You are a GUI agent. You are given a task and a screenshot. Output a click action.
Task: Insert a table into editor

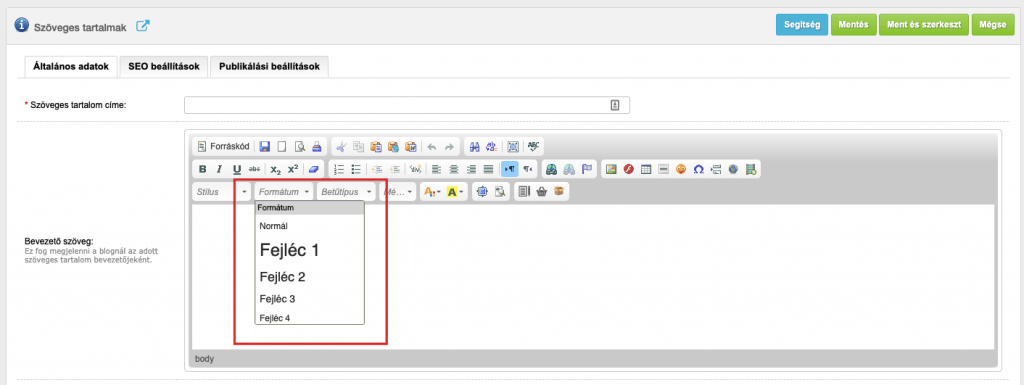(x=646, y=169)
